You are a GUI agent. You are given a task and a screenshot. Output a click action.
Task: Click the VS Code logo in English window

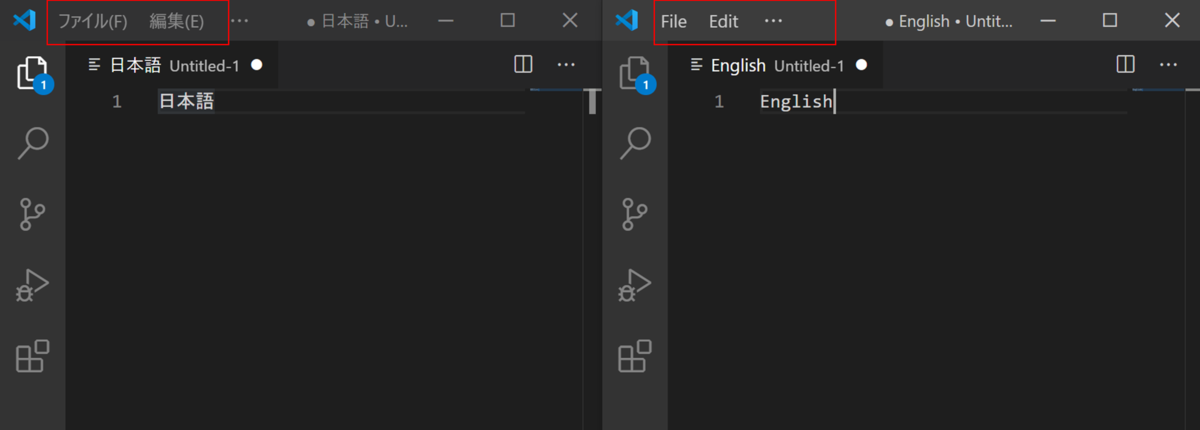[x=627, y=20]
